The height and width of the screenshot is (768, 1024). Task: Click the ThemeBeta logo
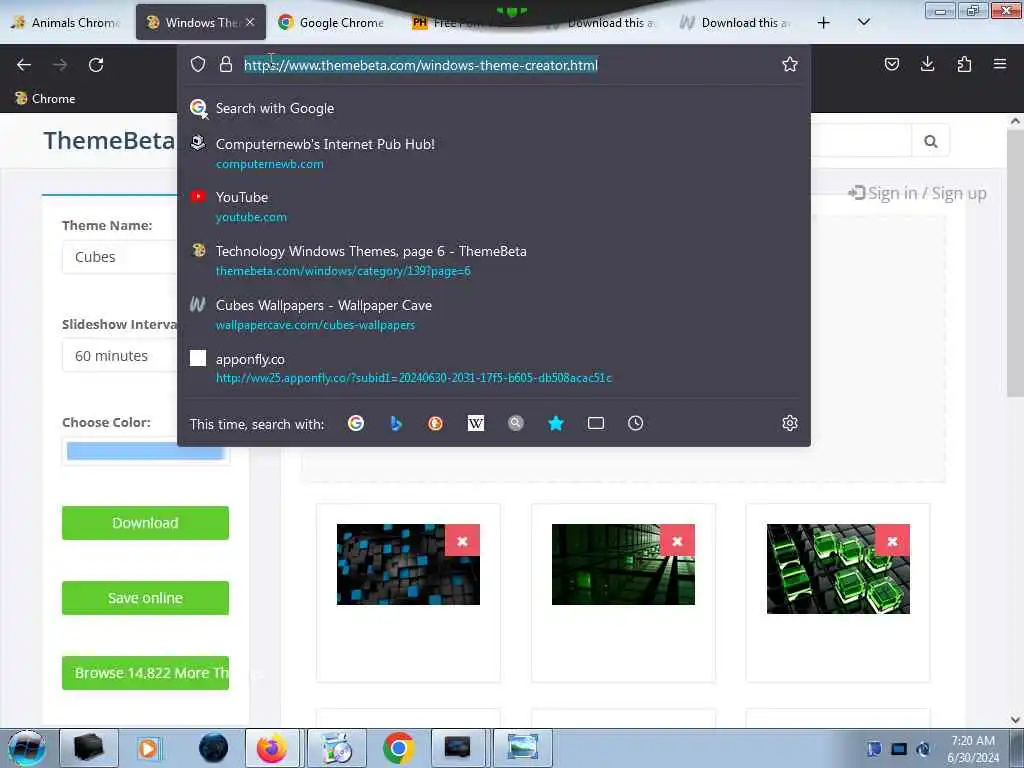coord(109,140)
